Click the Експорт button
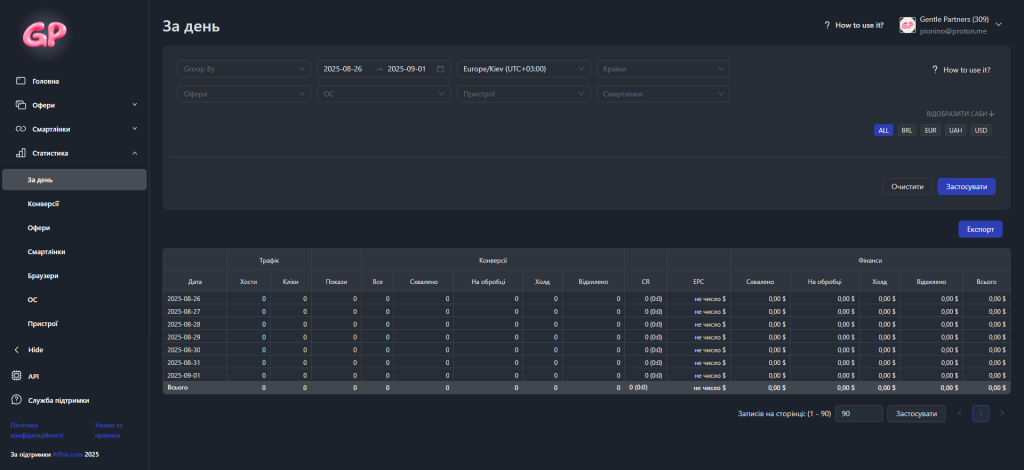Viewport: 1024px width, 470px height. 979,229
